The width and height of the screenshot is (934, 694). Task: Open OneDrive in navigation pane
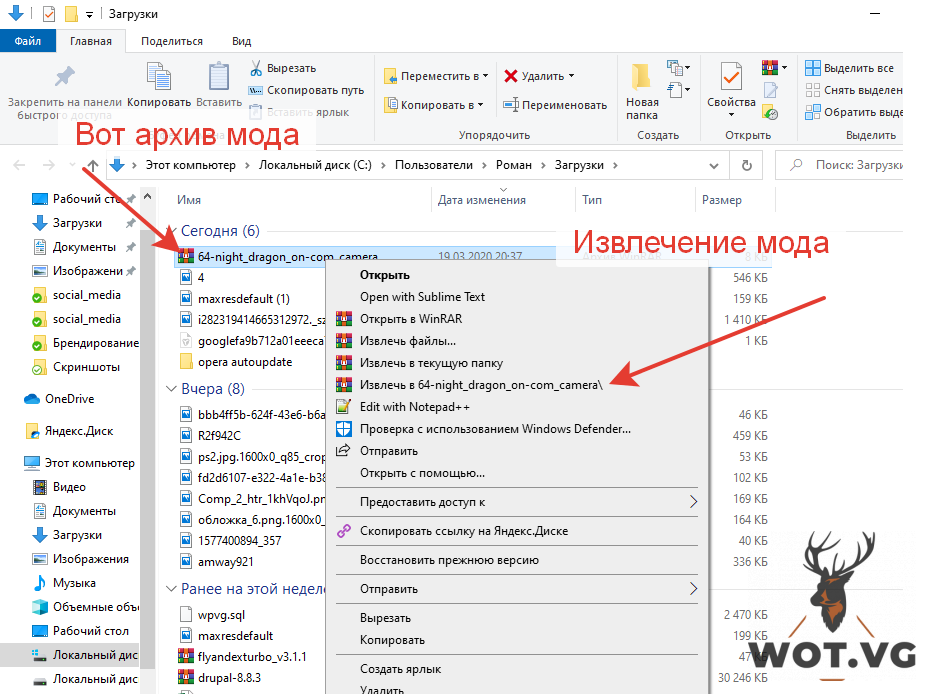coord(60,399)
